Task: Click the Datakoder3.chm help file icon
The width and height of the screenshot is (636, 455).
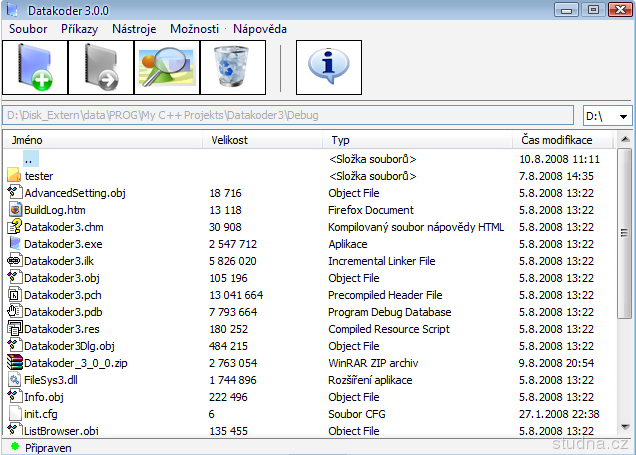Action: [15, 227]
